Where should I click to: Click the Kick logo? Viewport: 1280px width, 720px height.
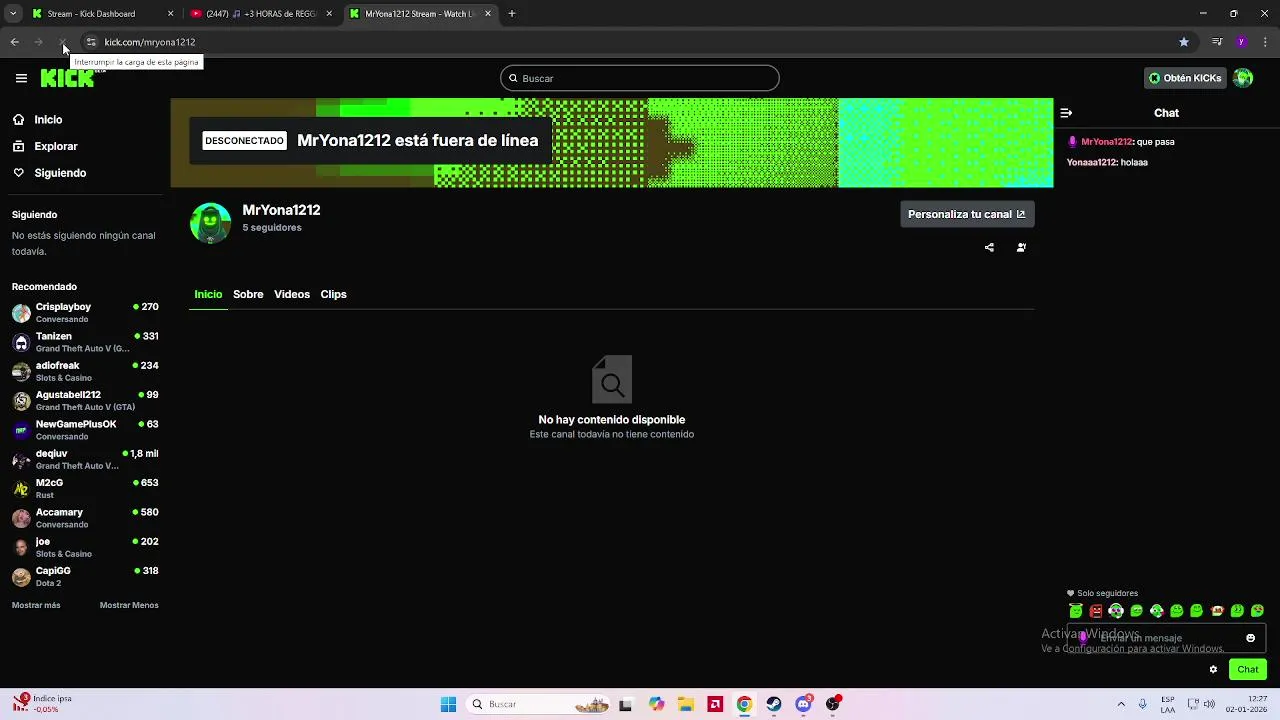click(67, 78)
